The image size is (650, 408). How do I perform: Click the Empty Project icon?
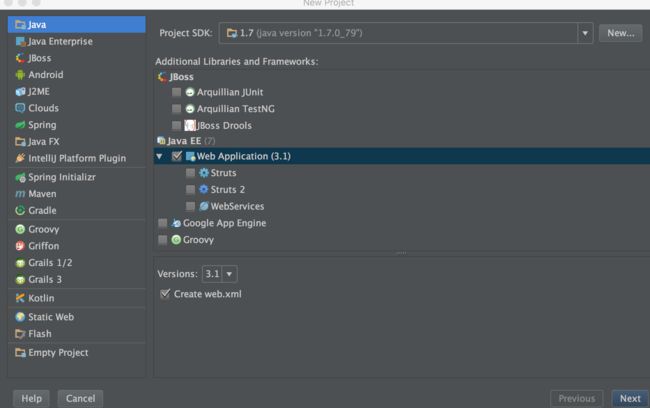(20, 352)
